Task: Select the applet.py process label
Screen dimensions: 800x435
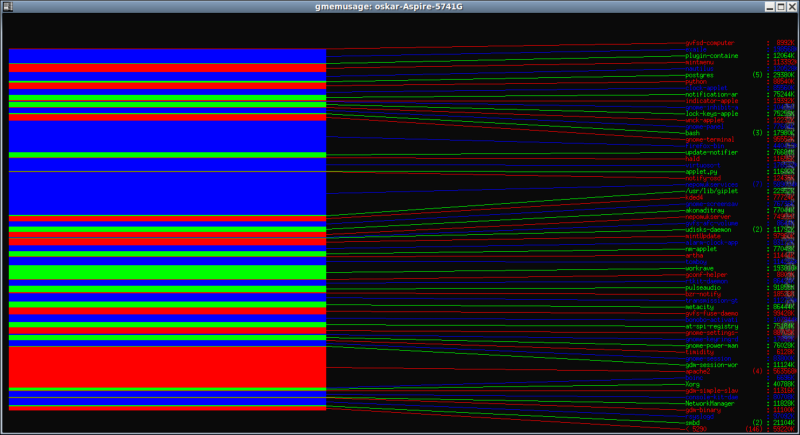Action: point(701,172)
